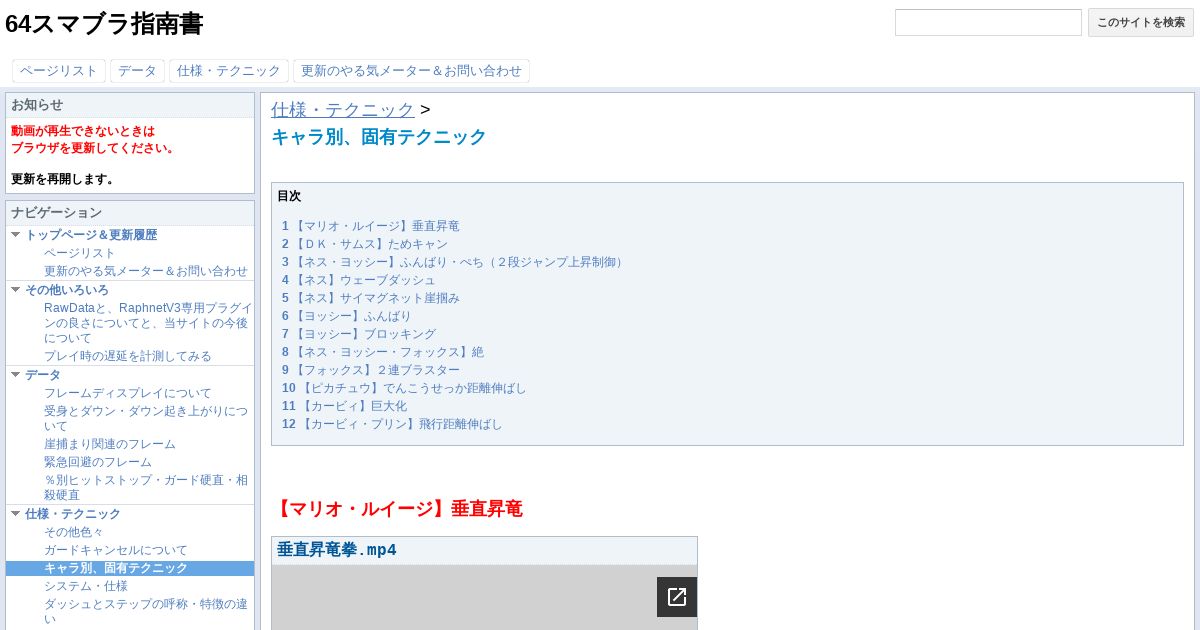Open ページリスト in the sidebar navigation
This screenshot has height=630, width=1200.
(x=80, y=253)
